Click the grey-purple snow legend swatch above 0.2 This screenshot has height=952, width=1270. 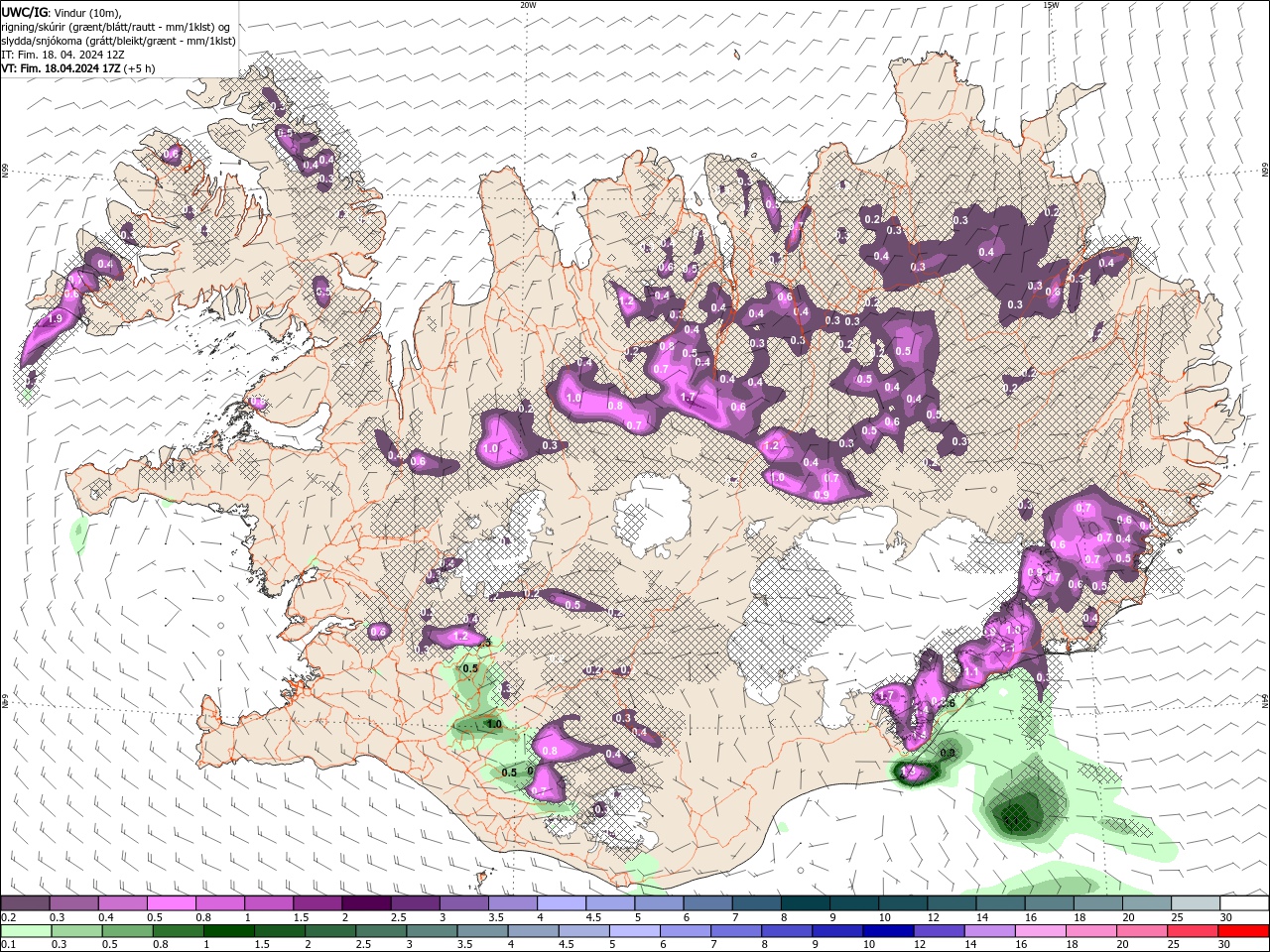click(25, 903)
